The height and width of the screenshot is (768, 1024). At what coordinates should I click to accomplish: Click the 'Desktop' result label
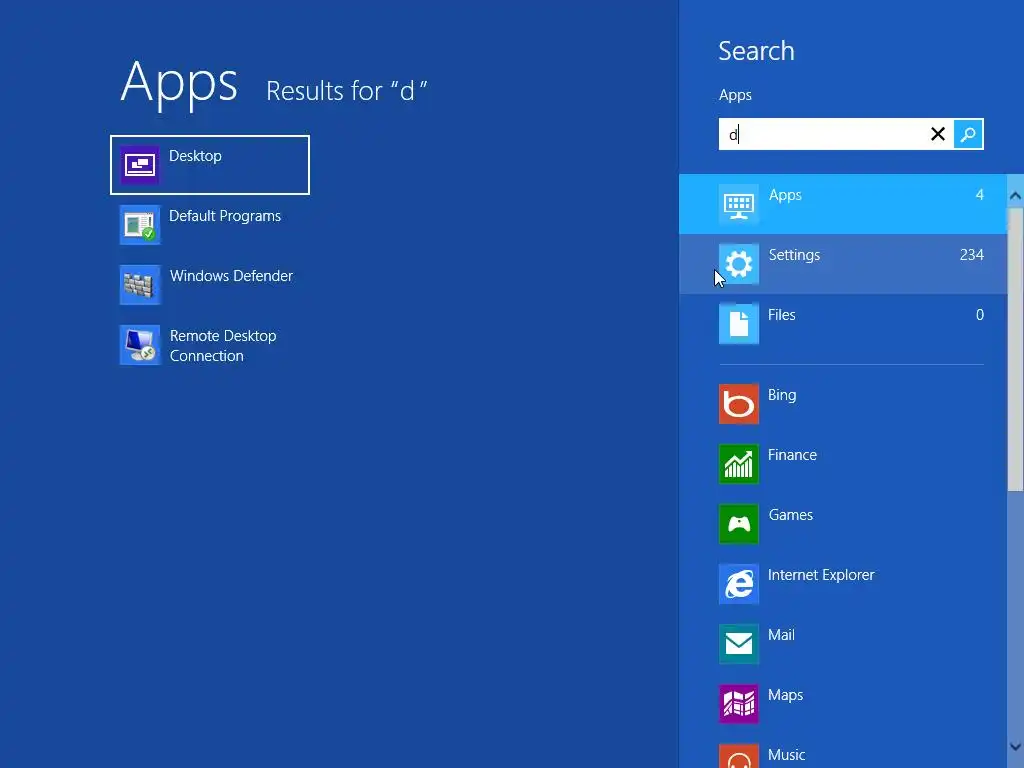(x=195, y=156)
